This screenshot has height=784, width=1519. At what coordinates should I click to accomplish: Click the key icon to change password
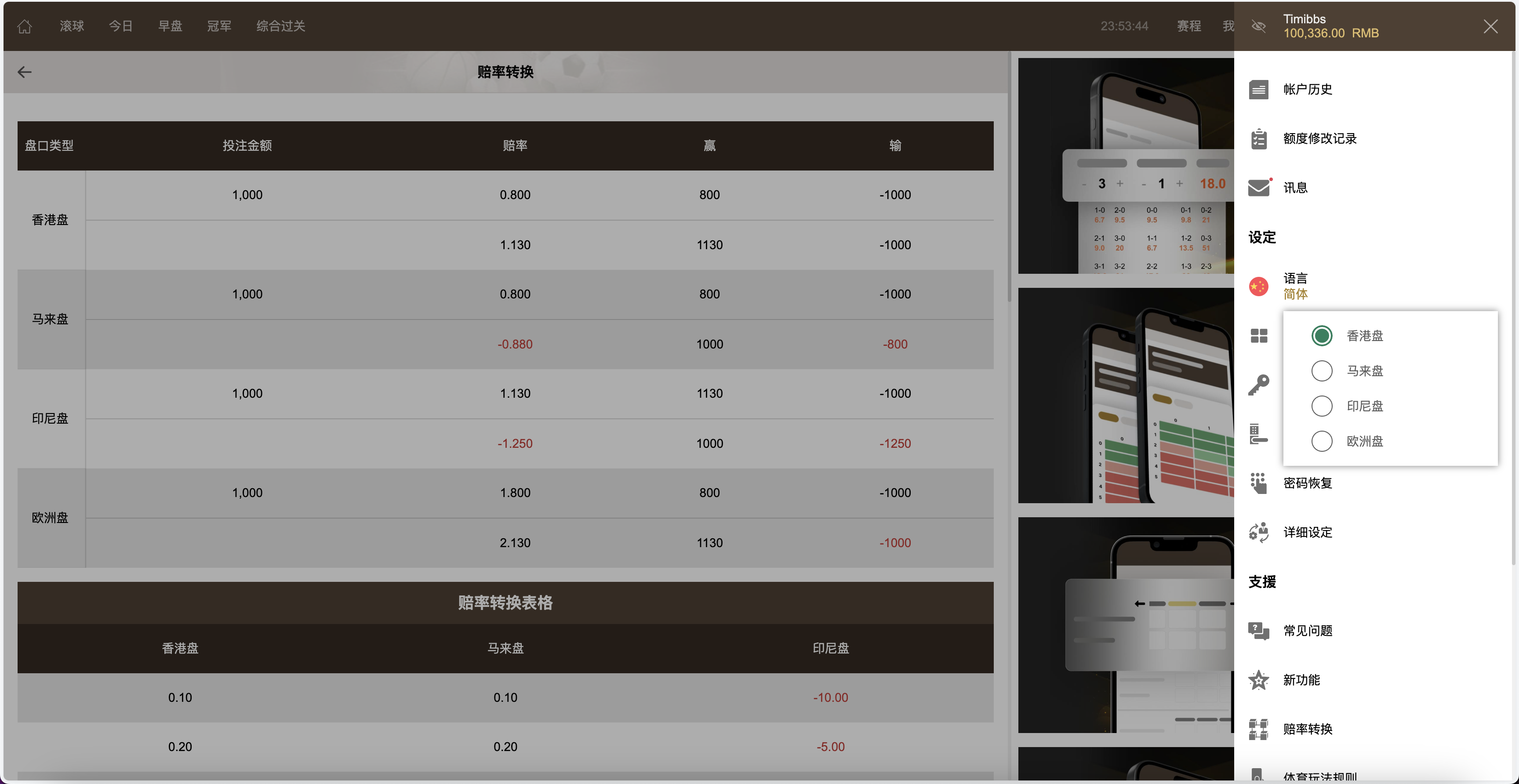click(1259, 385)
